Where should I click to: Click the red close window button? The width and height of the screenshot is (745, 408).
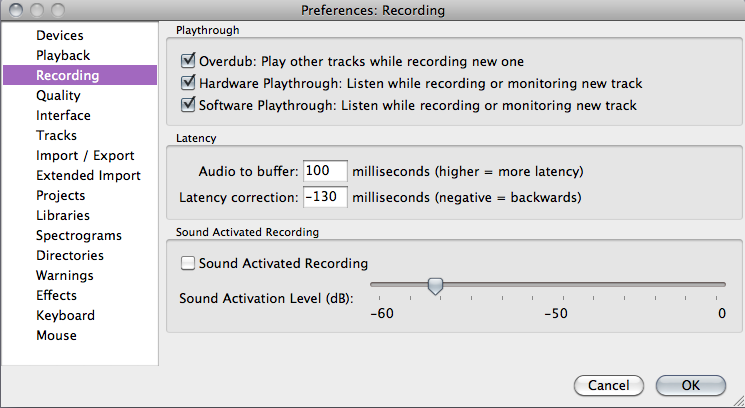(14, 11)
